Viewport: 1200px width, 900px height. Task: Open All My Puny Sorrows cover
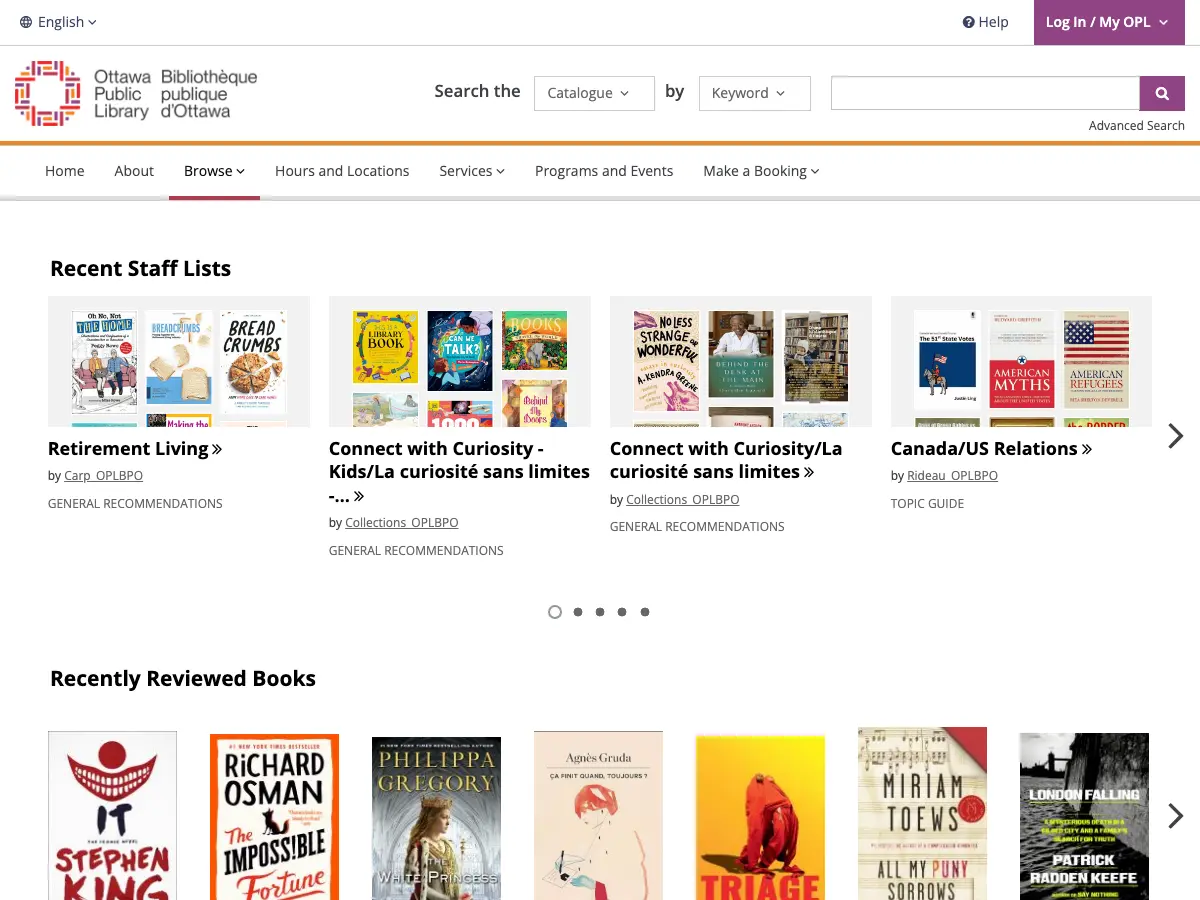[922, 814]
